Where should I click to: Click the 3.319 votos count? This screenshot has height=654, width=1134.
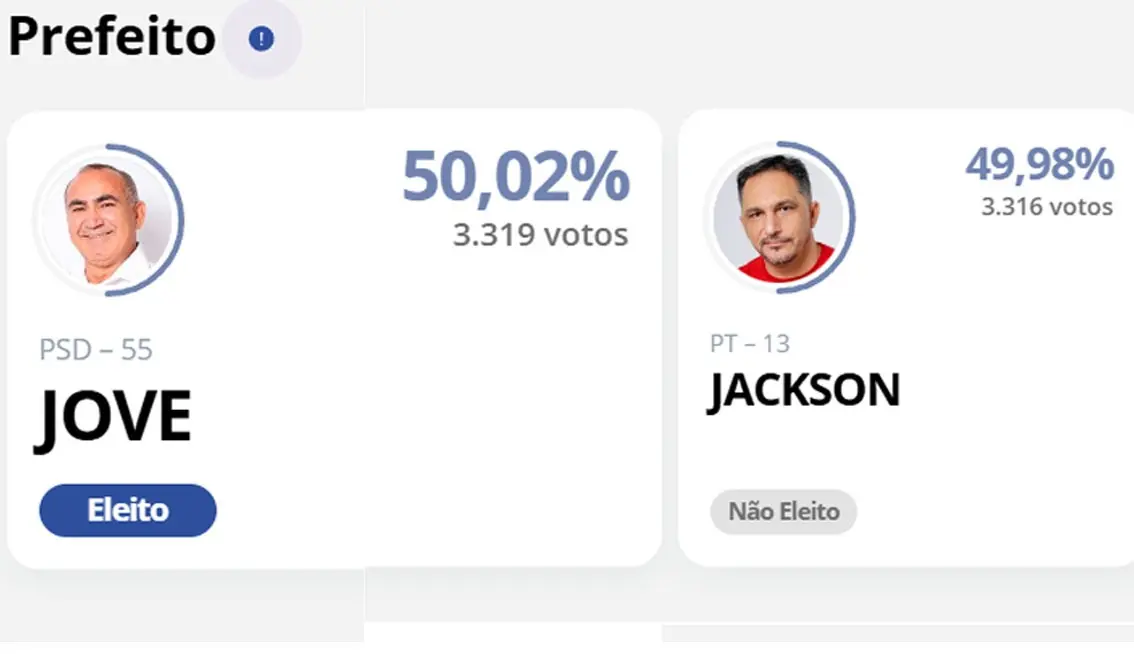[540, 235]
